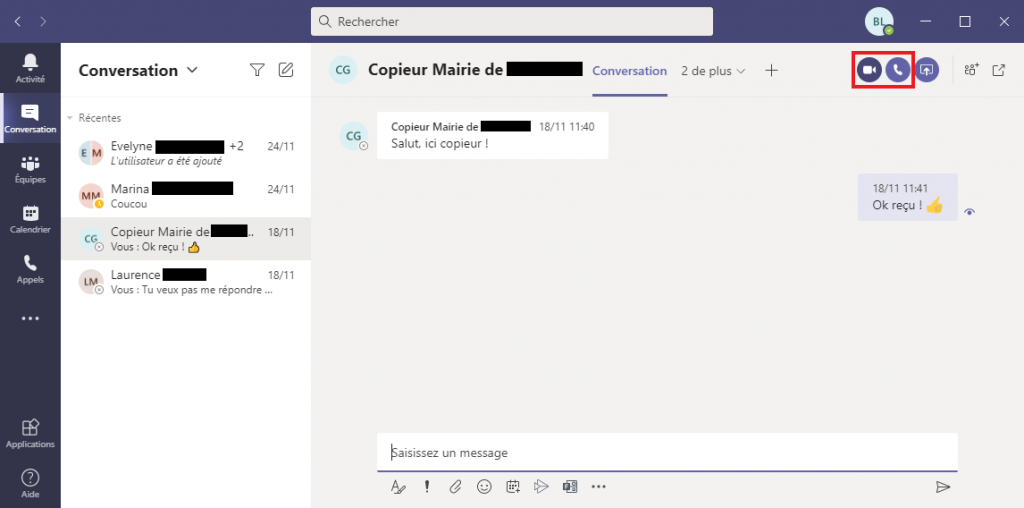Switch to the Conversation tab in the chat header
The height and width of the screenshot is (508, 1024).
coord(630,71)
